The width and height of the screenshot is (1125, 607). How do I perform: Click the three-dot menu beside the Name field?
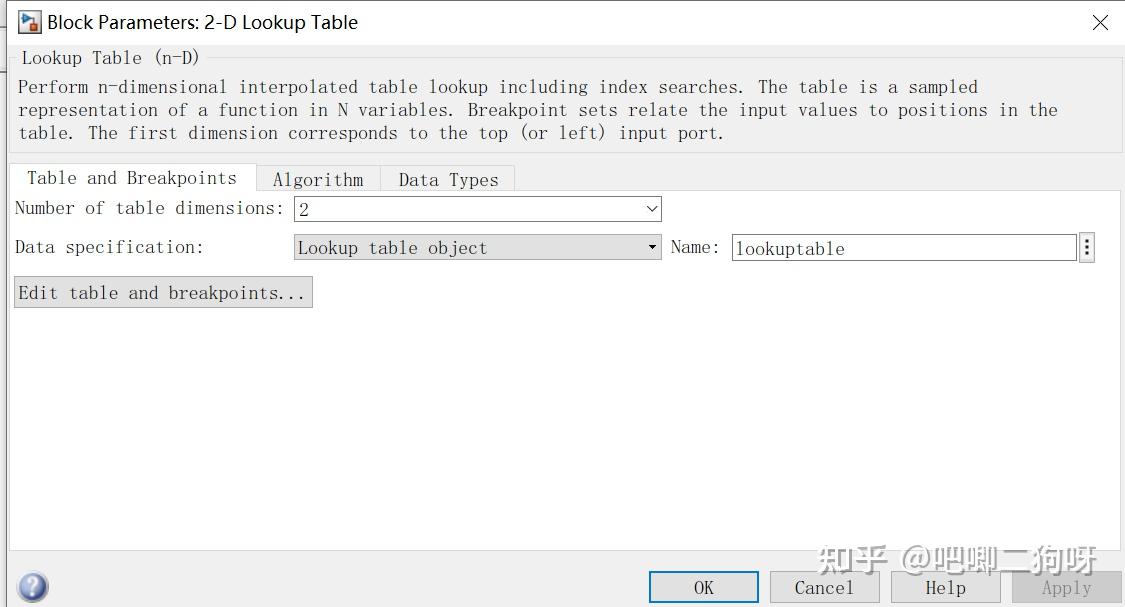pos(1086,247)
